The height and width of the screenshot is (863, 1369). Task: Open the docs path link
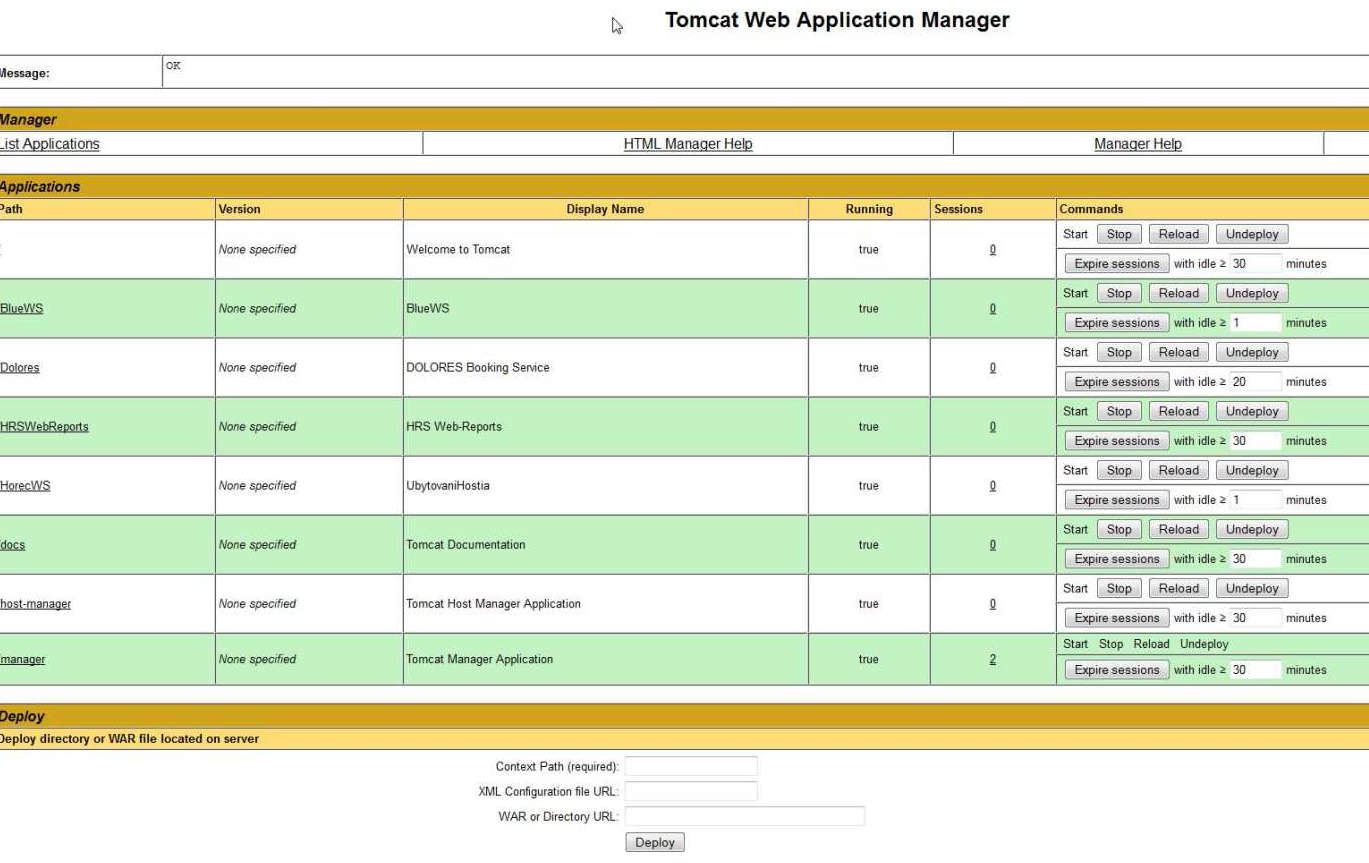(x=13, y=545)
